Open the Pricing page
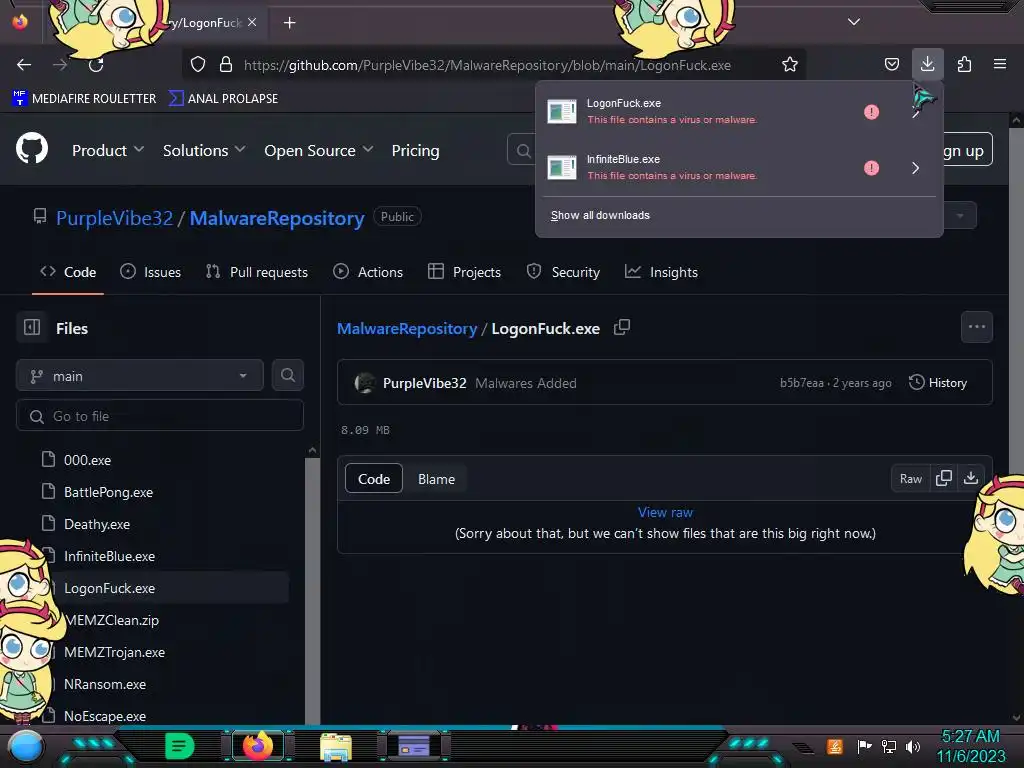The height and width of the screenshot is (768, 1024). point(415,150)
